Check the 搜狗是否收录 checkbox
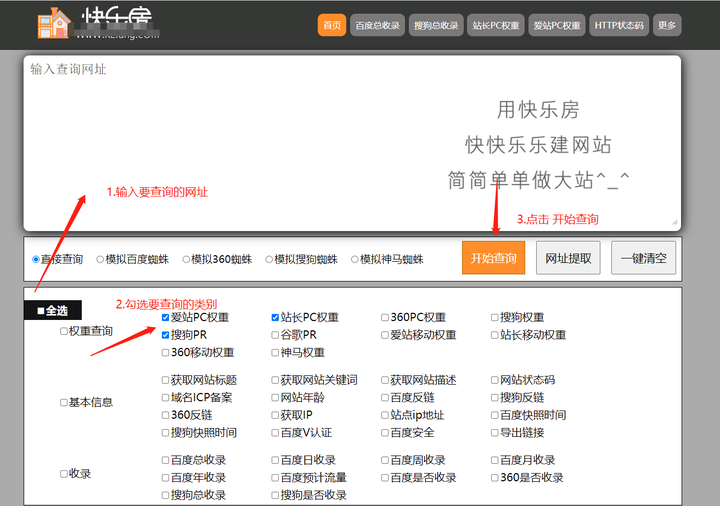720x506 pixels. click(x=275, y=495)
